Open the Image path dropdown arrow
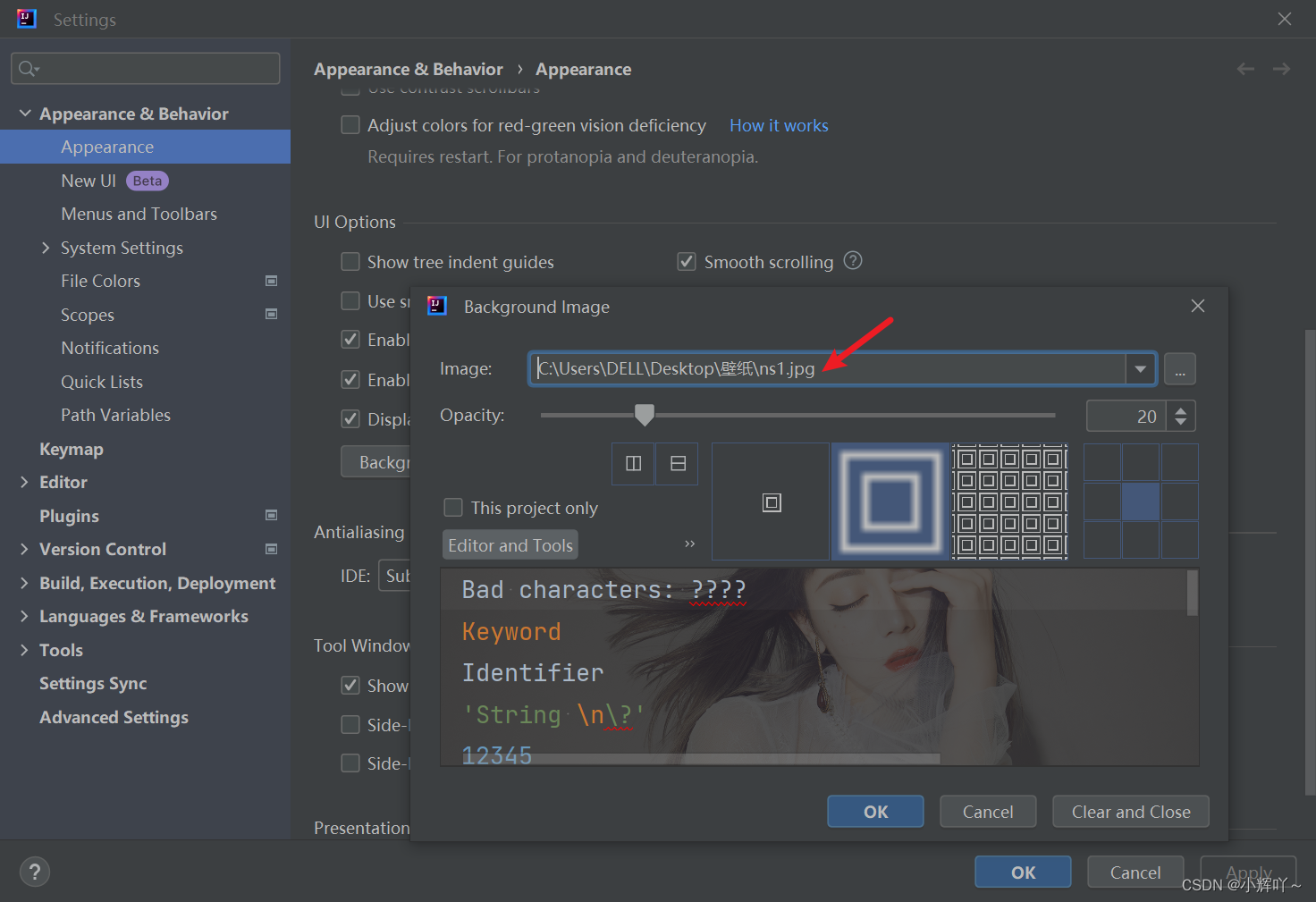The height and width of the screenshot is (902, 1316). coord(1140,368)
